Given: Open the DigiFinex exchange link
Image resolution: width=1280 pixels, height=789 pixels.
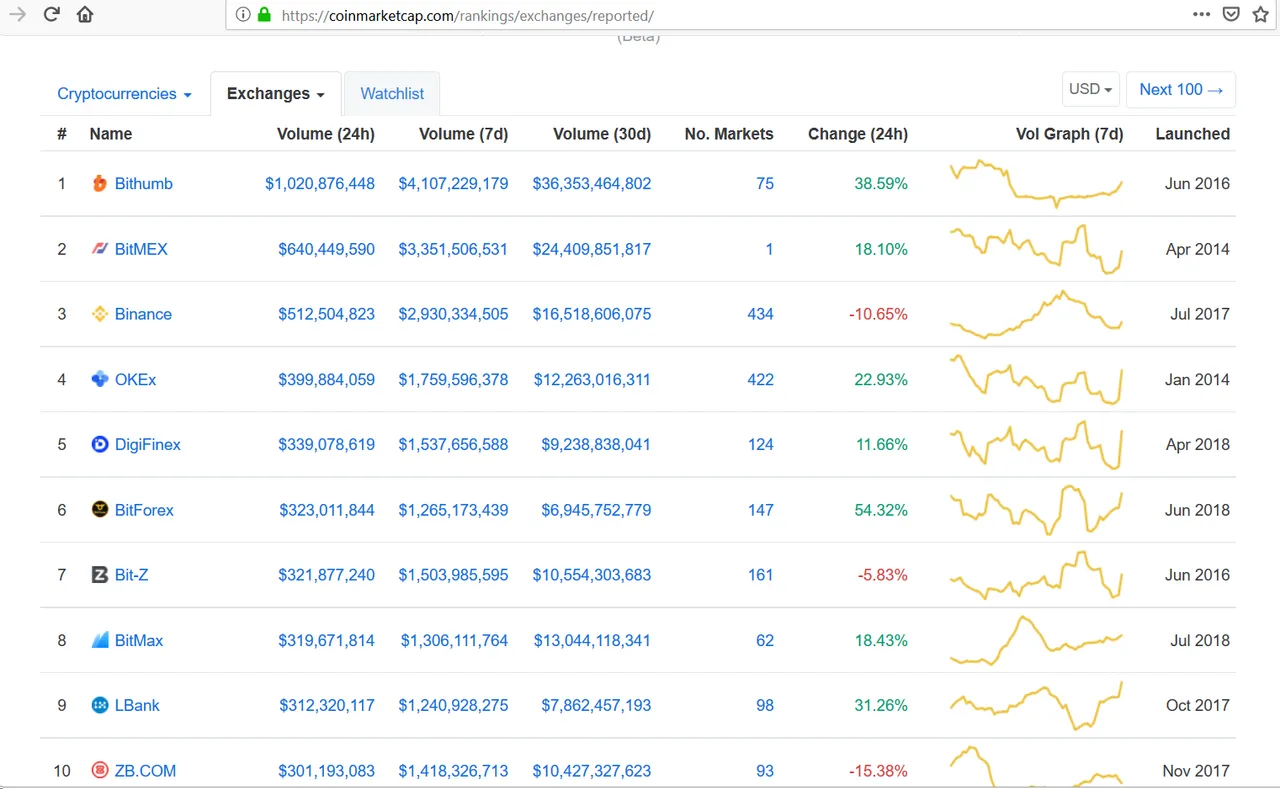Looking at the screenshot, I should click(x=148, y=445).
